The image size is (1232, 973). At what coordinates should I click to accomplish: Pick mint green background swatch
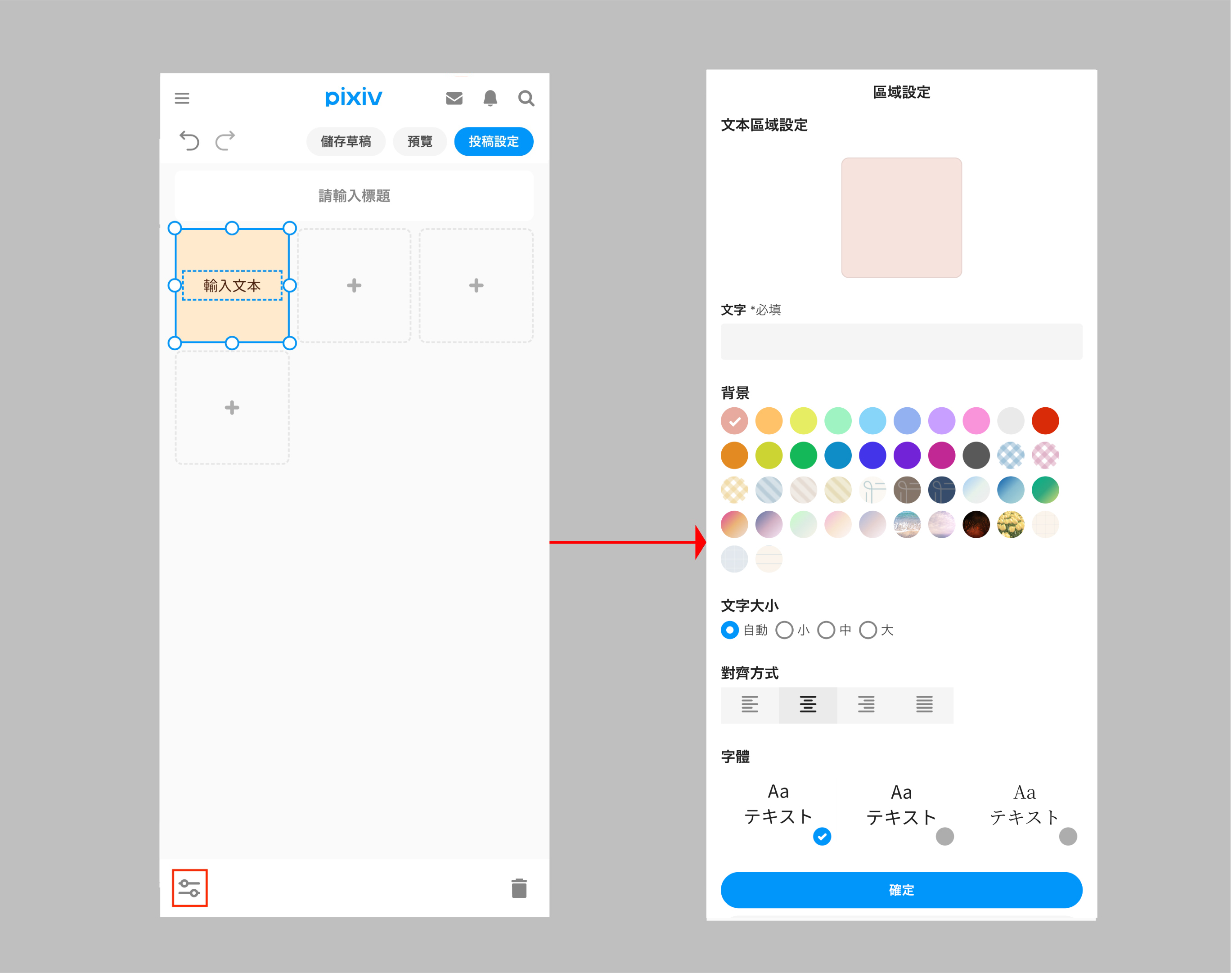point(838,421)
